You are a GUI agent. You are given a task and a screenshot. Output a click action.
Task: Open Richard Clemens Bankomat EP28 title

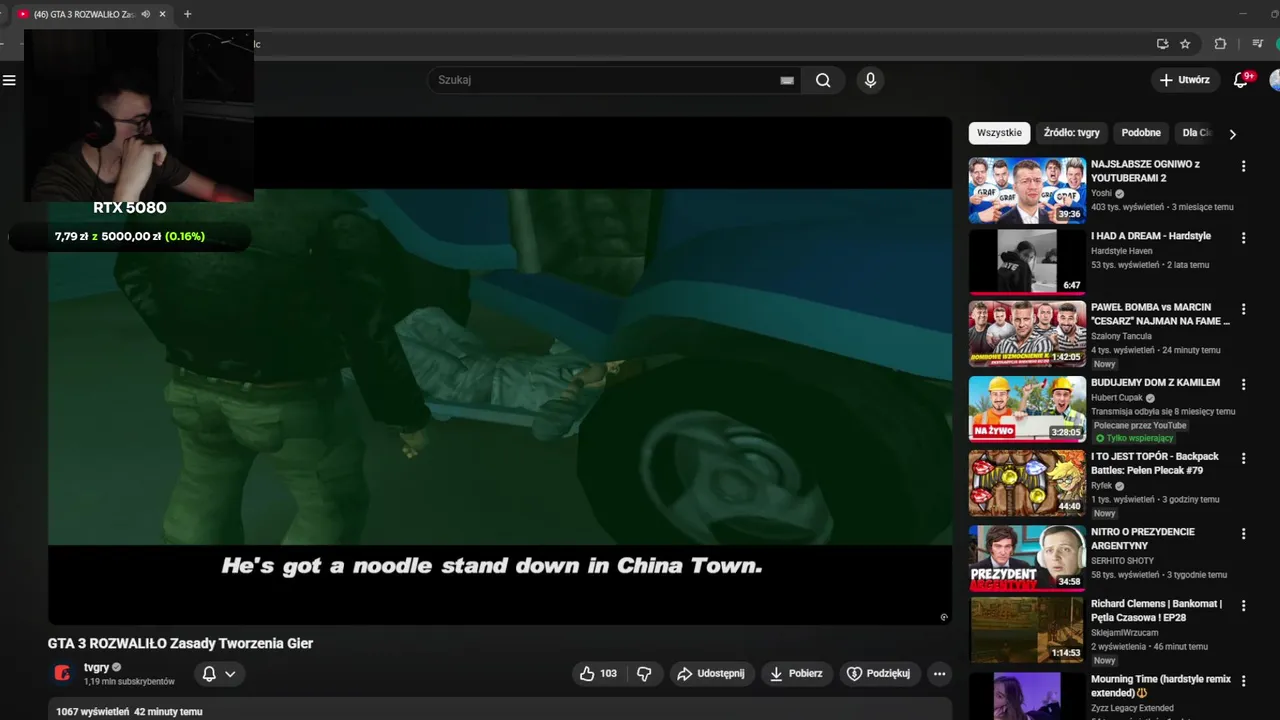(1156, 610)
